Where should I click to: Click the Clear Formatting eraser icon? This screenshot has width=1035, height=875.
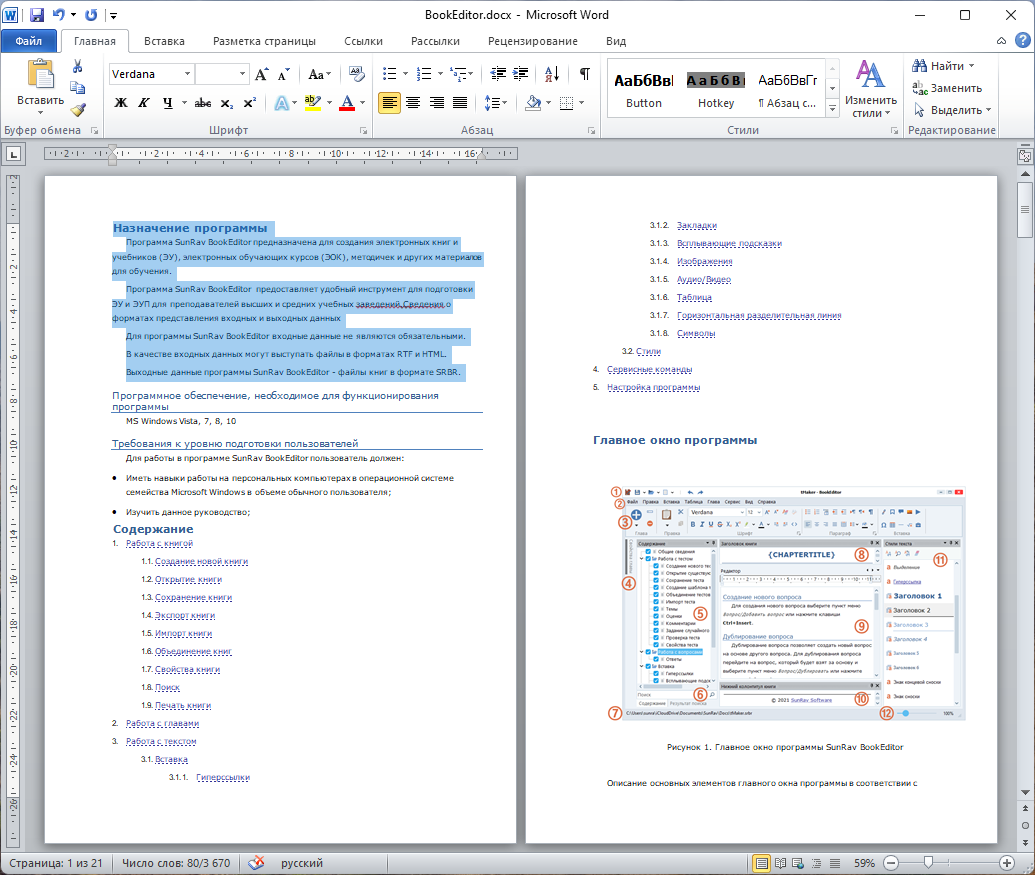(x=357, y=74)
